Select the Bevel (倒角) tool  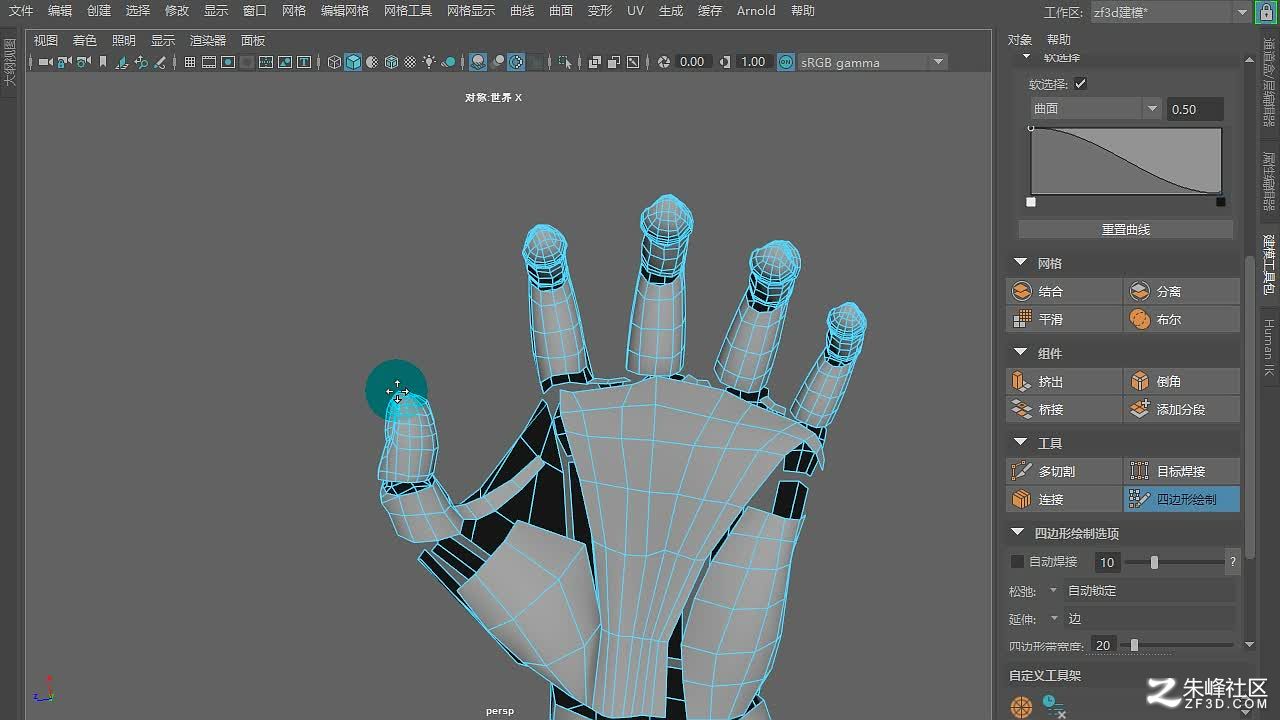(x=1182, y=381)
